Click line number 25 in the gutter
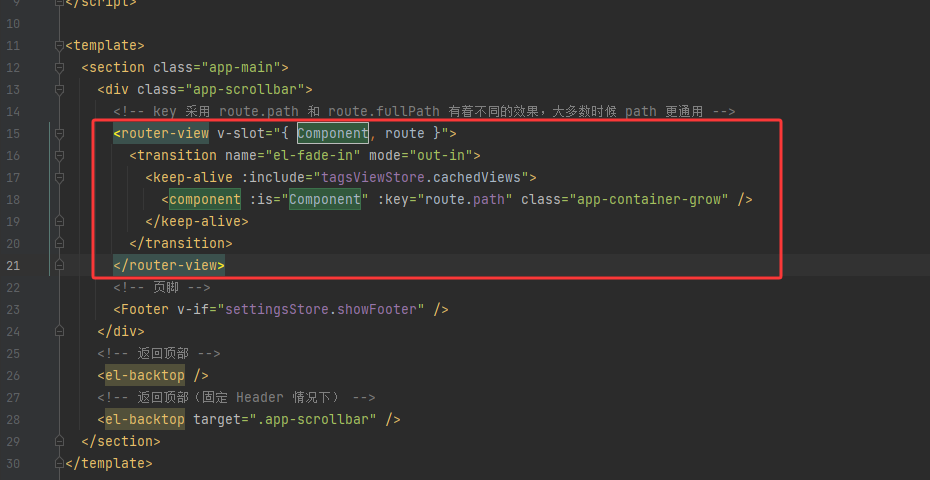 tap(13, 353)
